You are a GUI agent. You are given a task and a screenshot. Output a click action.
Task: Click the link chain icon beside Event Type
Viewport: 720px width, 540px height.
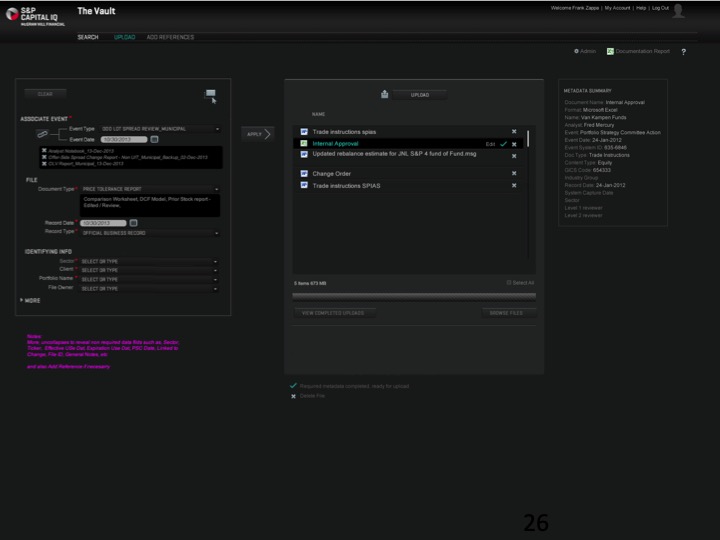[x=43, y=133]
